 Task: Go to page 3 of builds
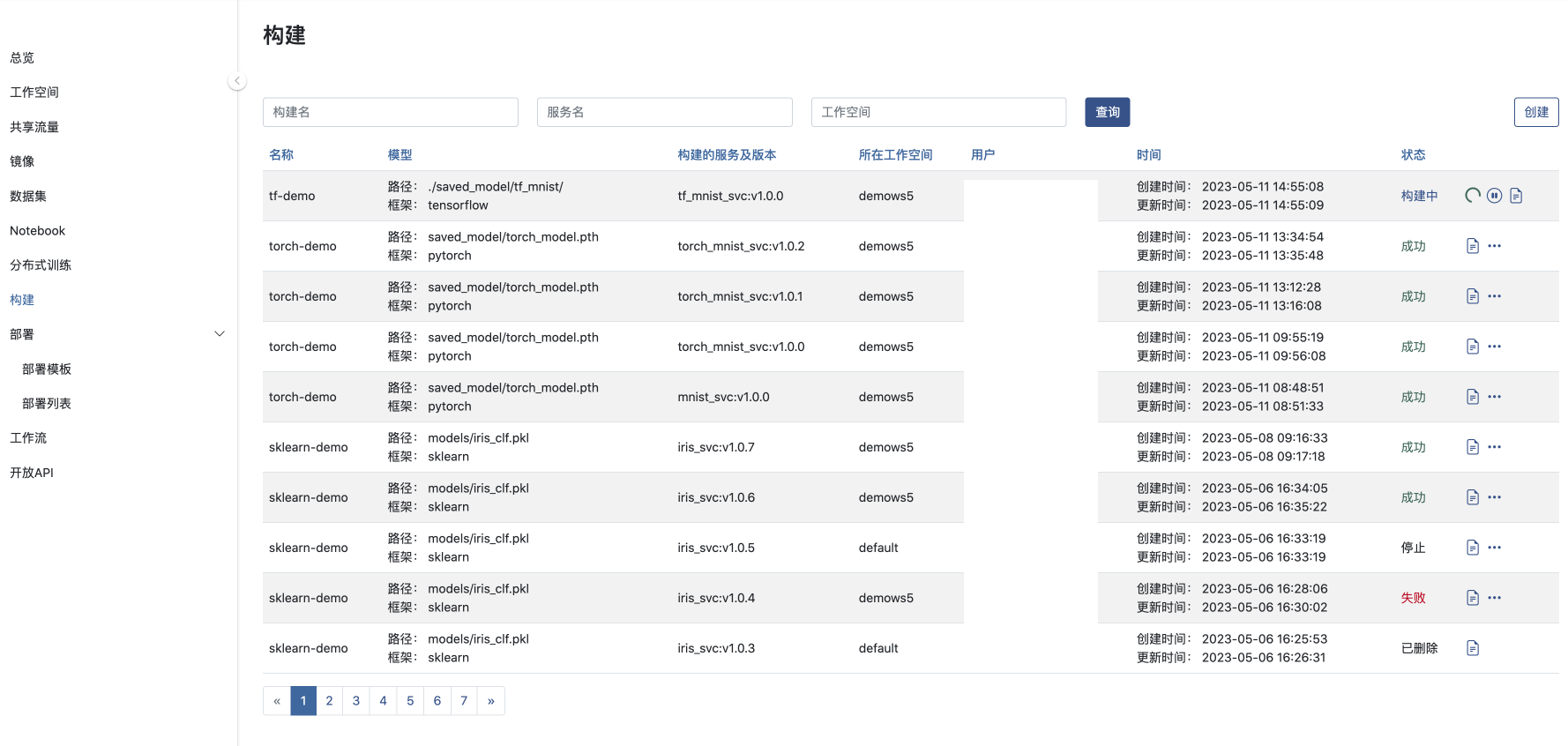pyautogui.click(x=356, y=701)
